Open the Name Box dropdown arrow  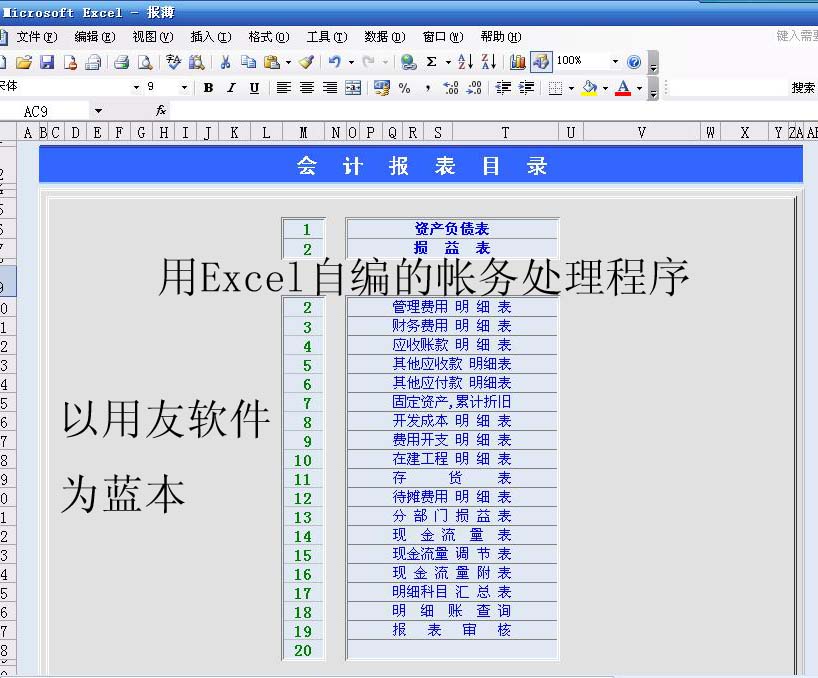pos(98,111)
